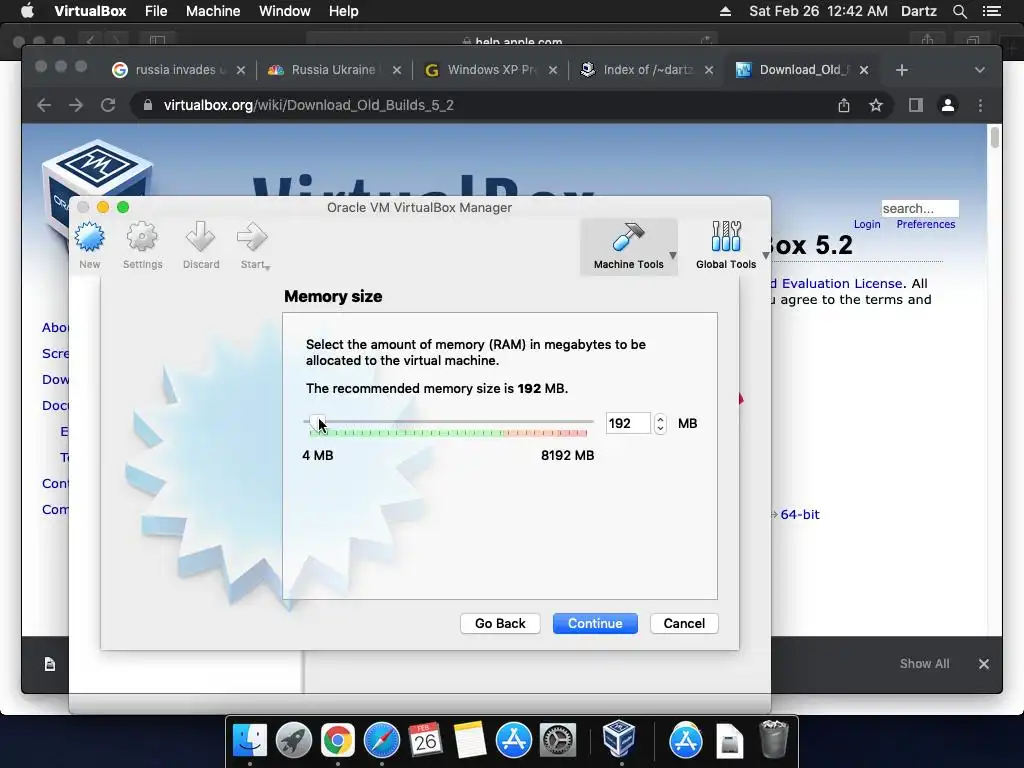Click the share icon in Chrome address bar
This screenshot has height=768, width=1024.
coord(844,105)
